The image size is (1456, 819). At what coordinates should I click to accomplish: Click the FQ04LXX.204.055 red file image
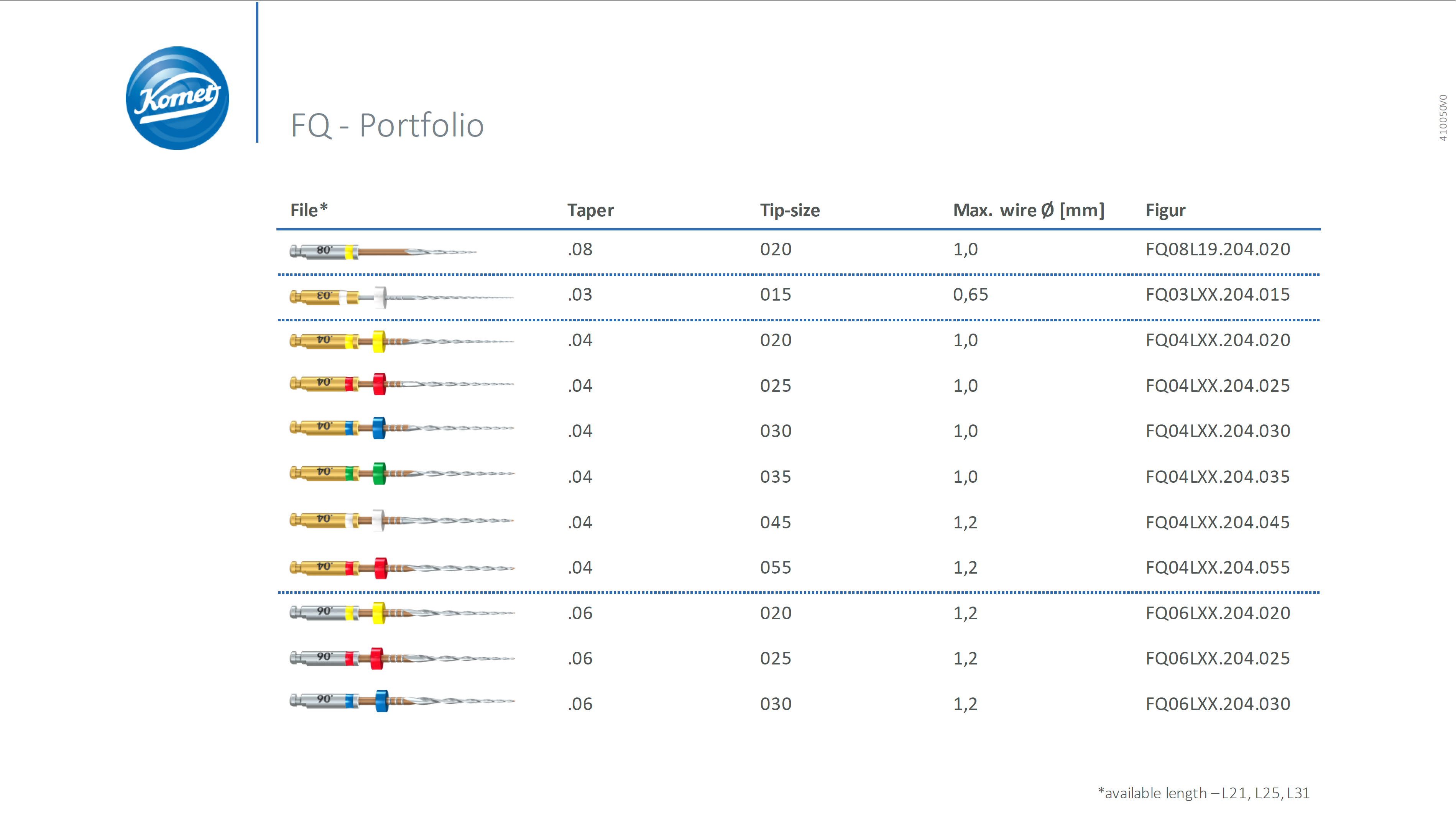coord(402,567)
